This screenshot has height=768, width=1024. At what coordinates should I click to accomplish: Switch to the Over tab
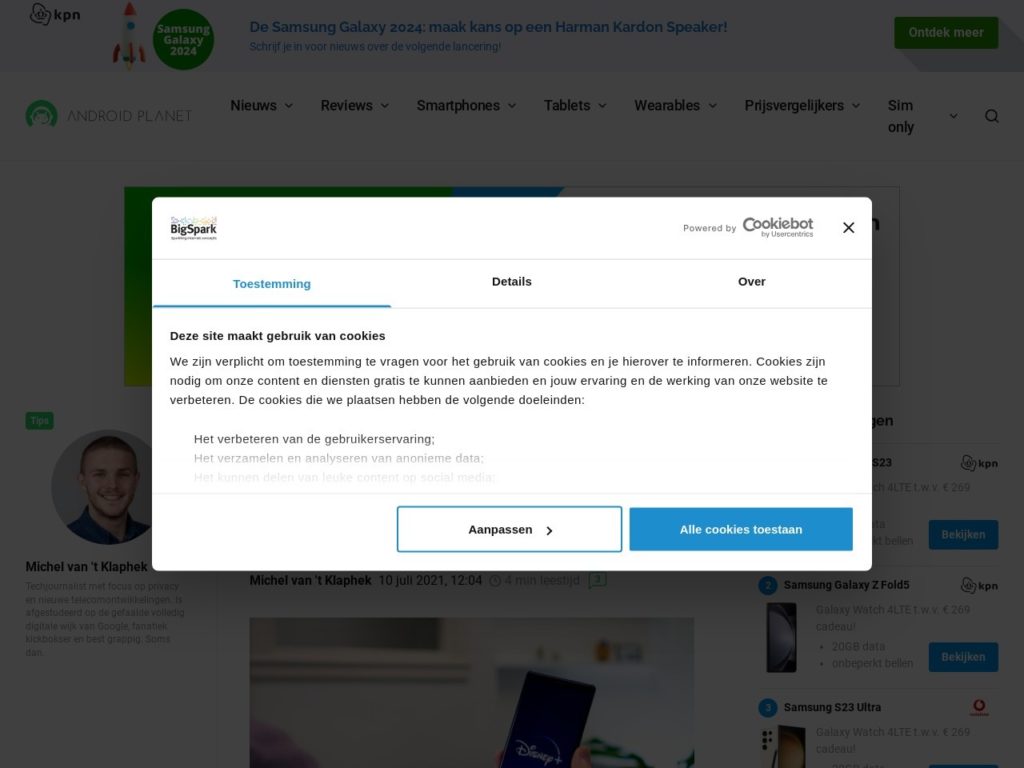tap(752, 282)
